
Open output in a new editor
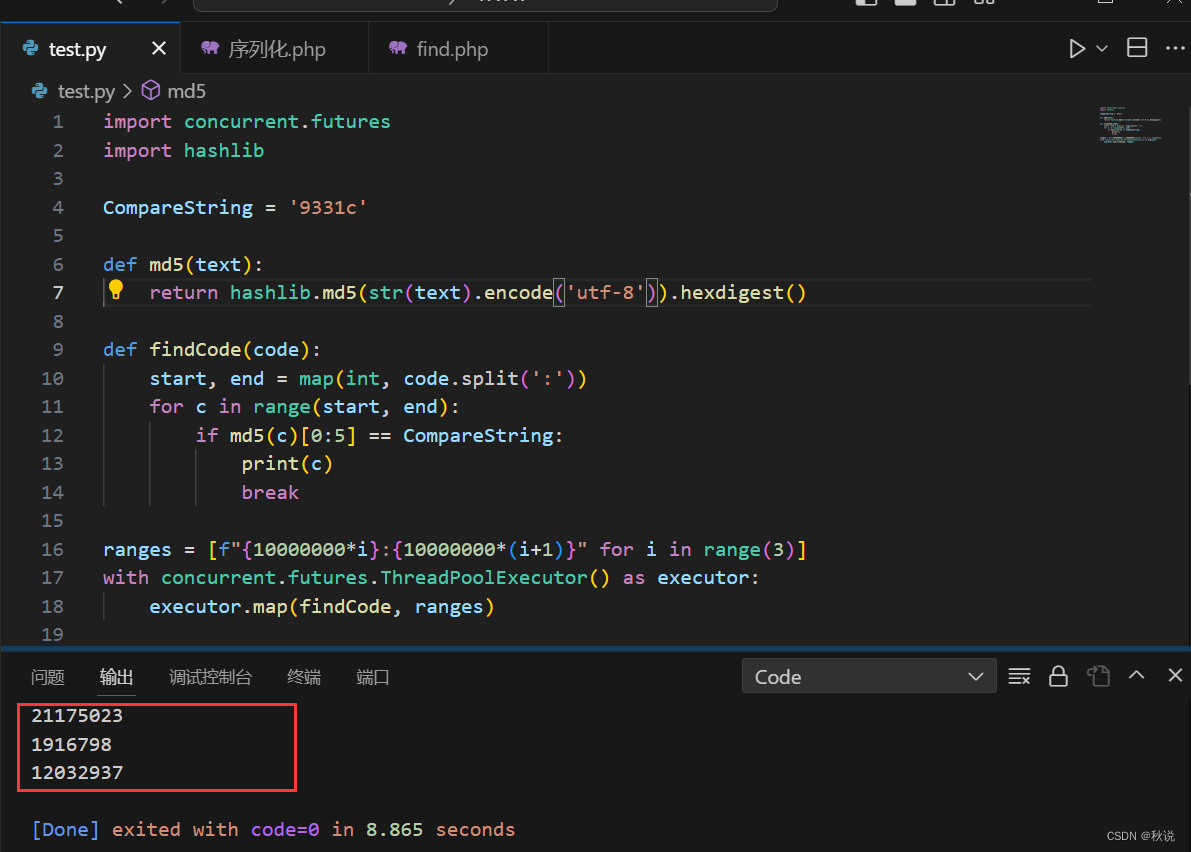tap(1098, 676)
